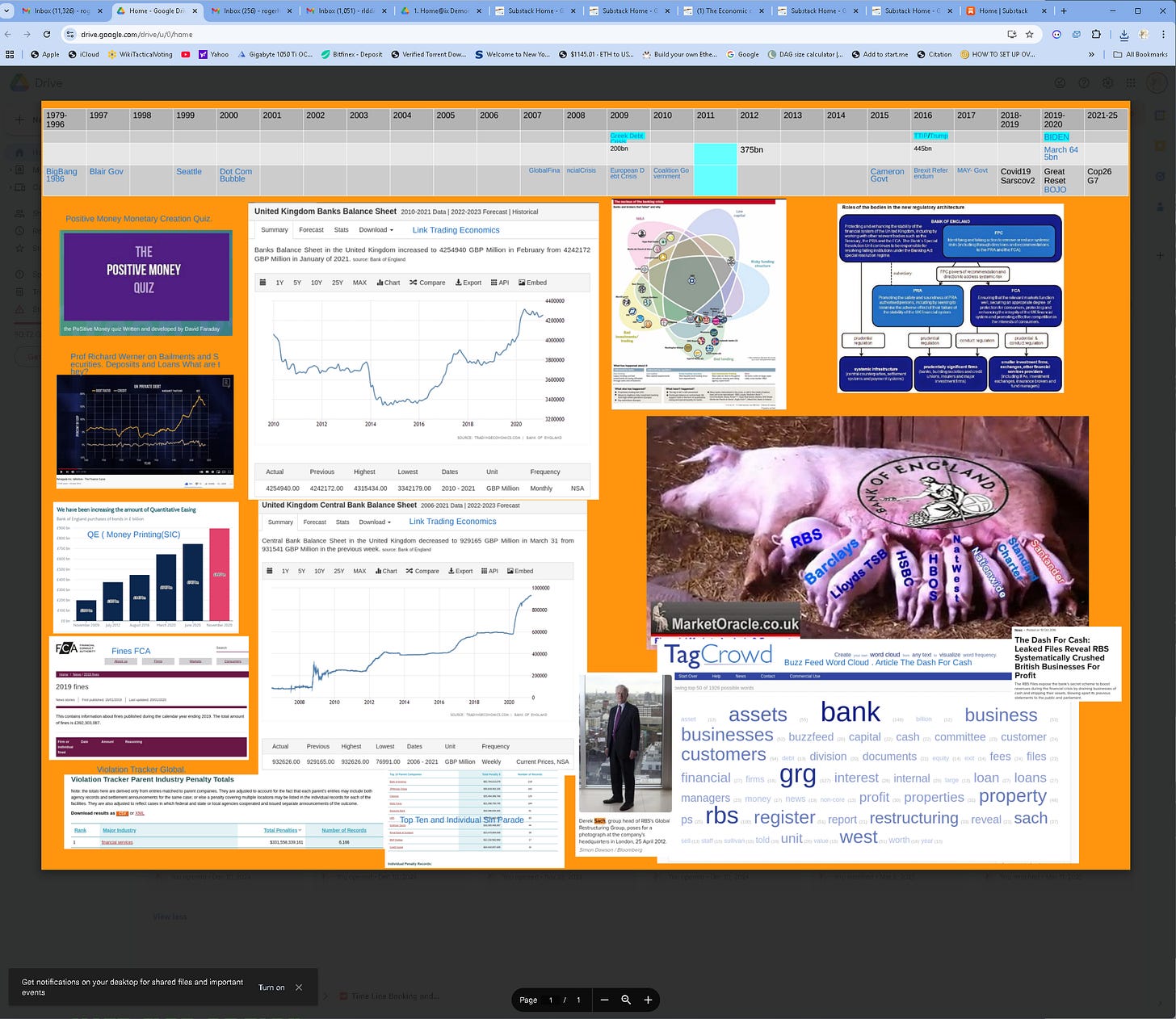Open the Yahoo bookmark

coord(213,54)
